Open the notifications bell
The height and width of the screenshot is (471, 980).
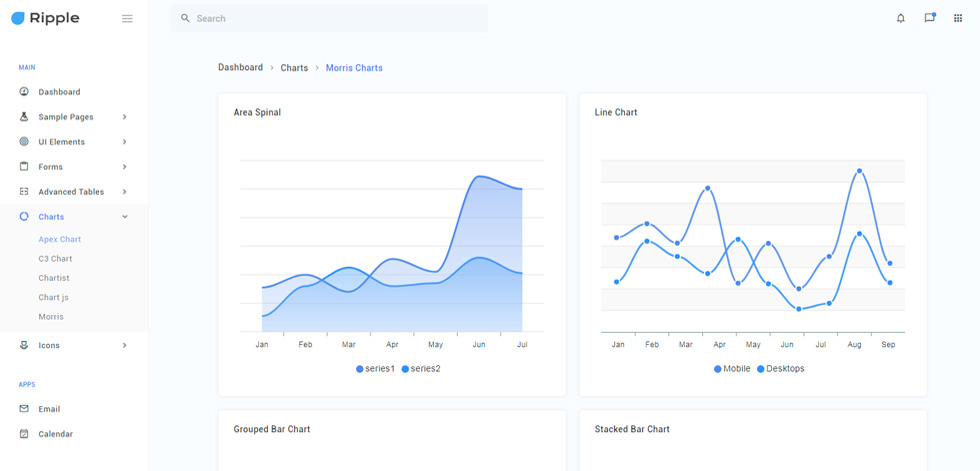click(901, 19)
